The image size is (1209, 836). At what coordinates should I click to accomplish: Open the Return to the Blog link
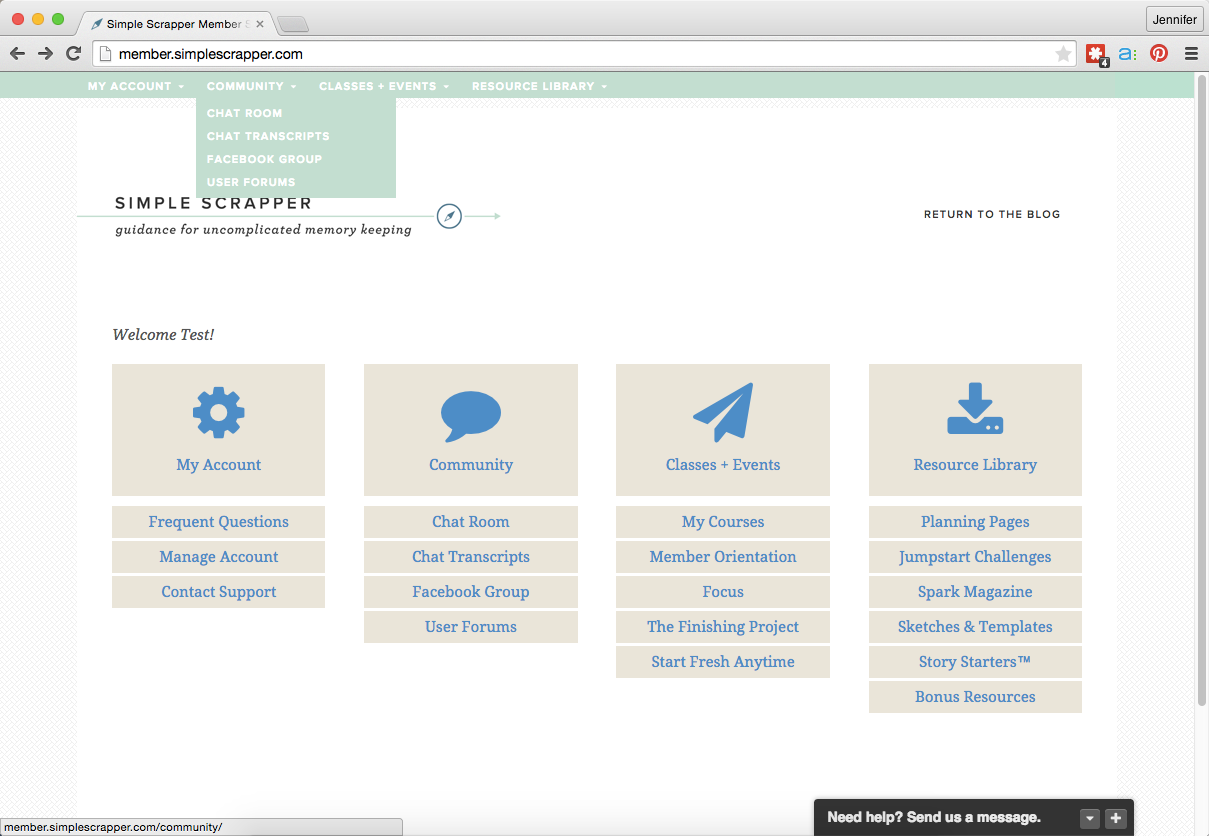coord(991,214)
